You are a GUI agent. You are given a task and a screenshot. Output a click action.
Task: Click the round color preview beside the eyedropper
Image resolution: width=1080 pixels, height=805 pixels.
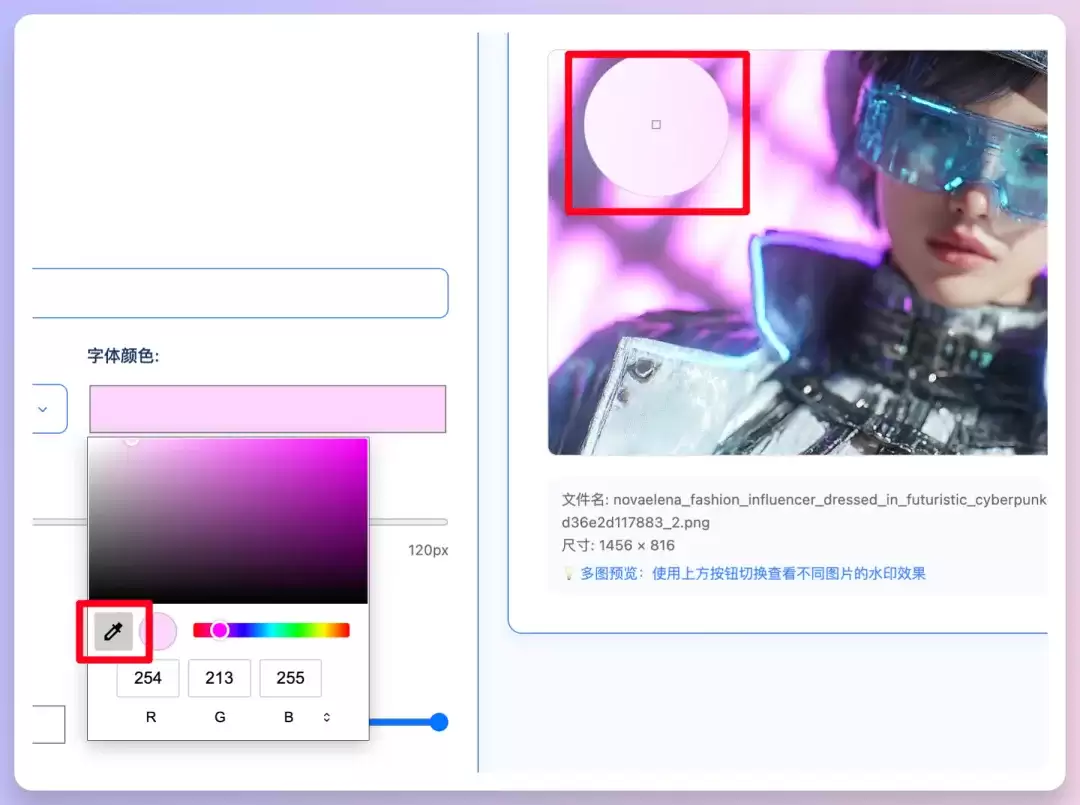click(x=158, y=631)
